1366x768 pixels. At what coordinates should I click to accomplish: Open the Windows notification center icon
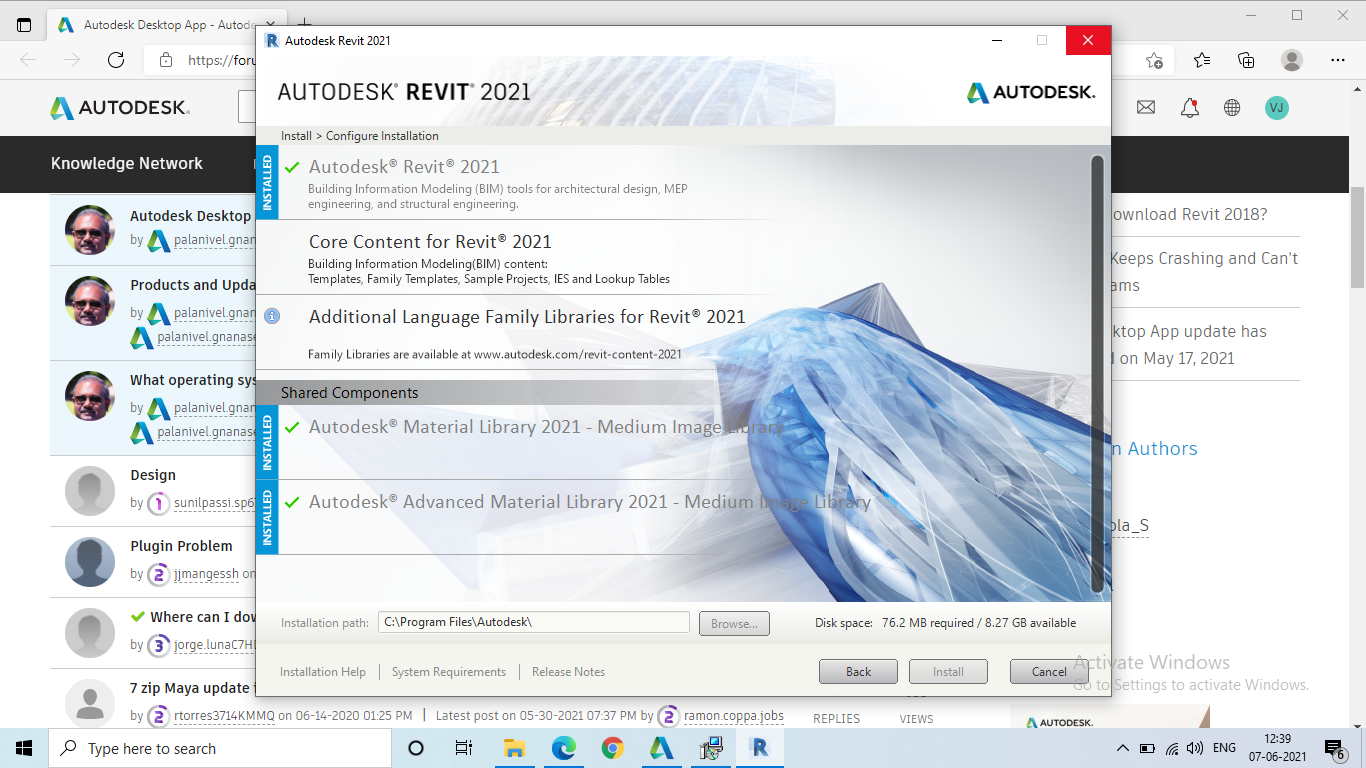(1335, 748)
